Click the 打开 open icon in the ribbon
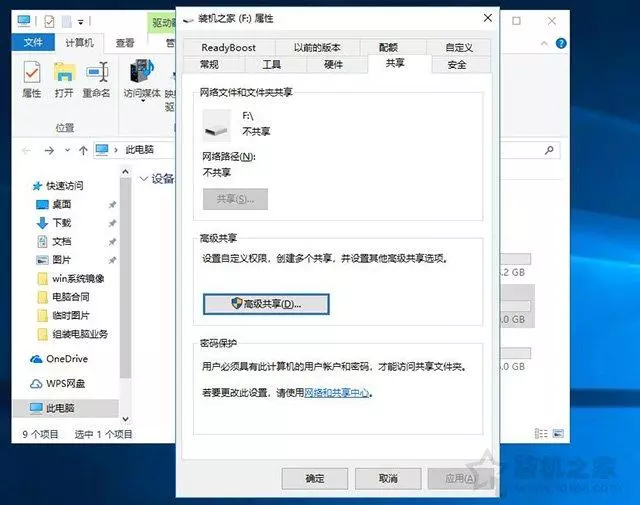 pos(64,80)
